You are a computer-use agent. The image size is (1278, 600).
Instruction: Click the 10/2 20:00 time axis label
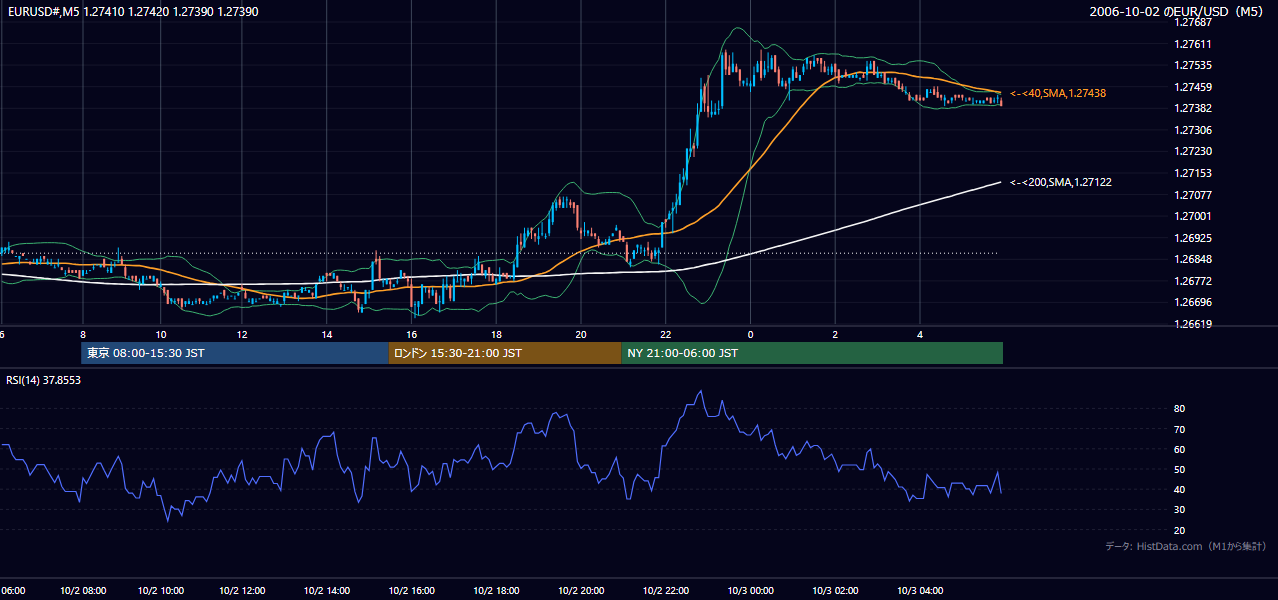tap(580, 591)
